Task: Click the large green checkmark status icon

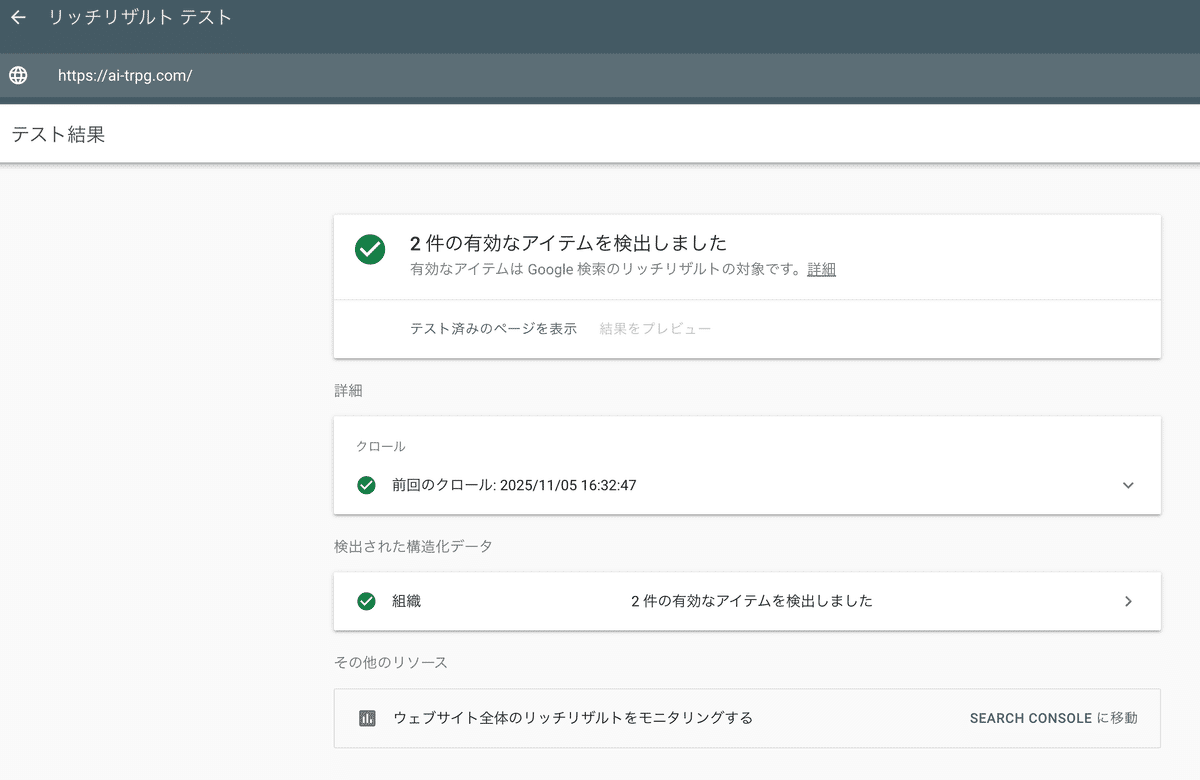Action: 370,250
